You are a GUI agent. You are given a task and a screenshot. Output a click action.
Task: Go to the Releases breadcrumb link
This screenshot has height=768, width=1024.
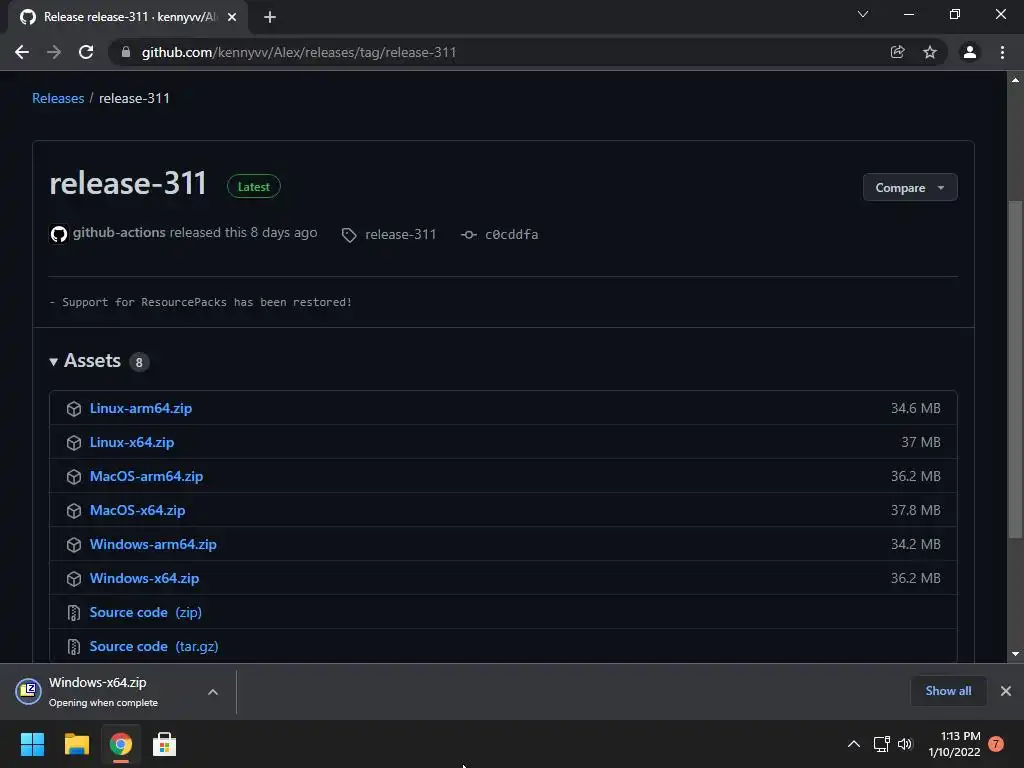click(58, 98)
